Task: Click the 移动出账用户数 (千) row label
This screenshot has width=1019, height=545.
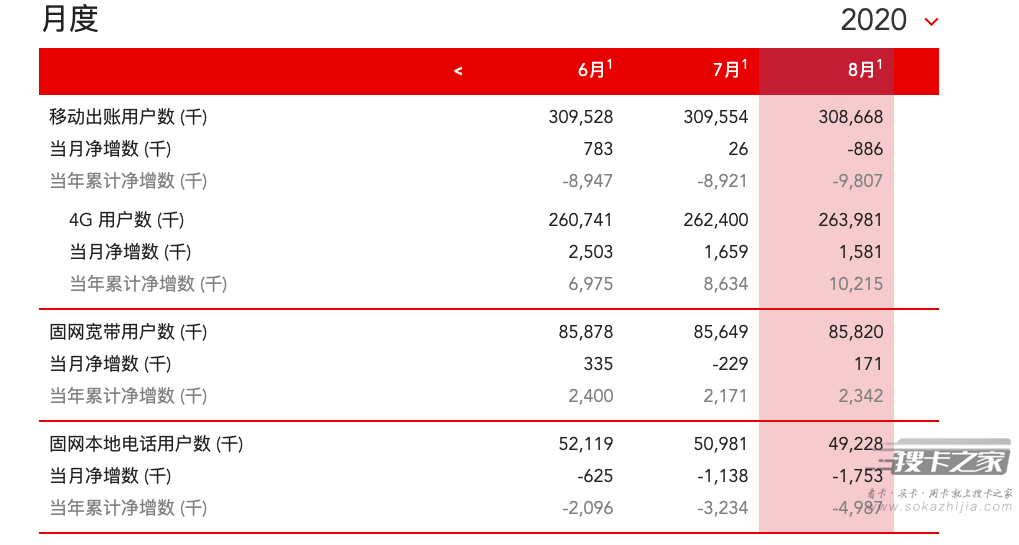Action: 128,117
